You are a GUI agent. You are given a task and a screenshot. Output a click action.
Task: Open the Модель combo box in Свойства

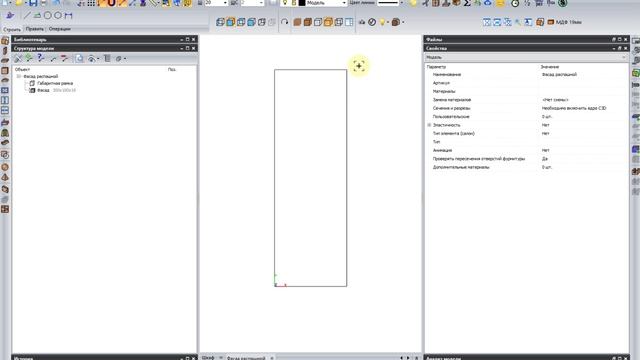point(526,58)
